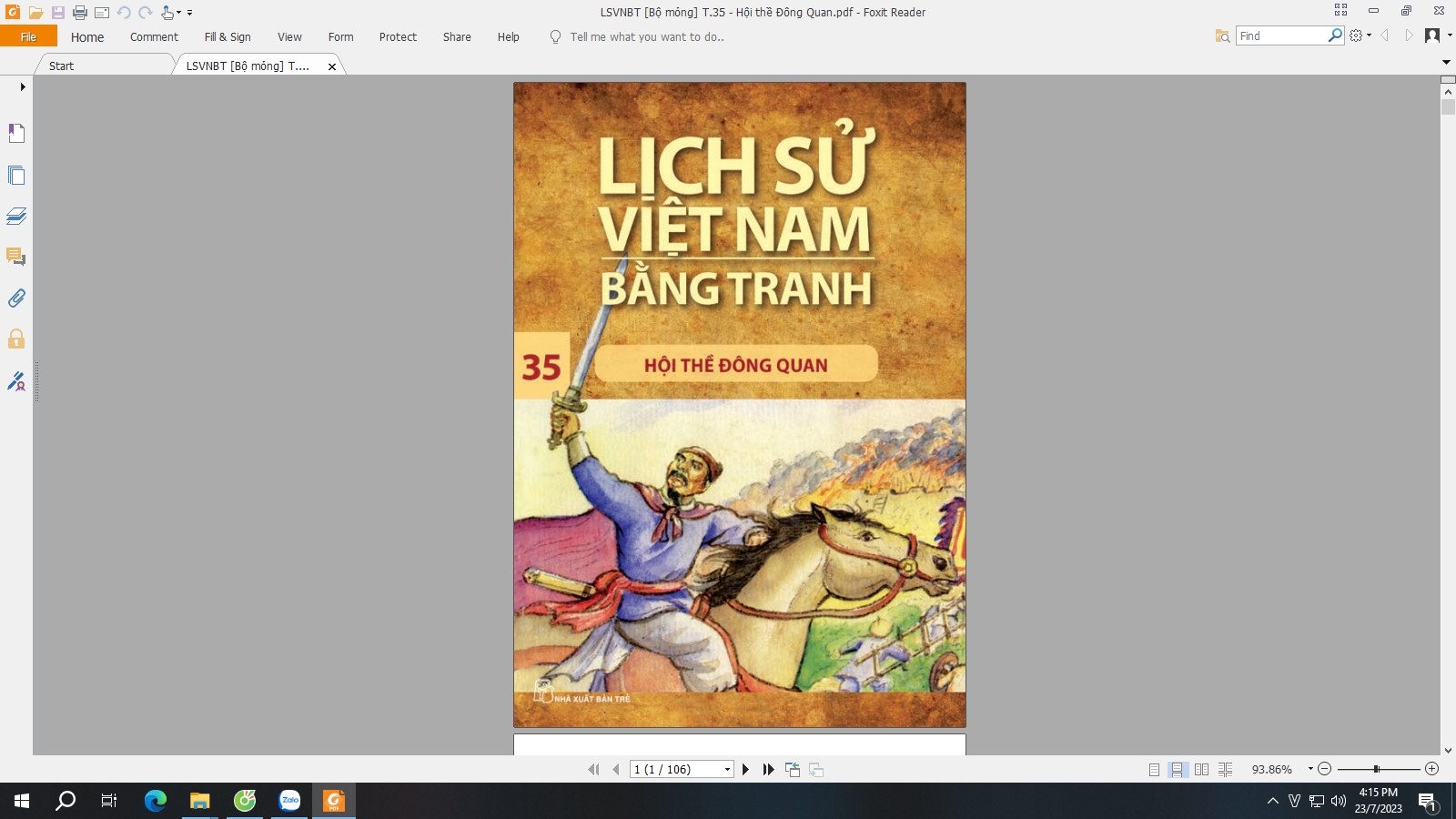Open the Security lock panel

click(x=16, y=339)
